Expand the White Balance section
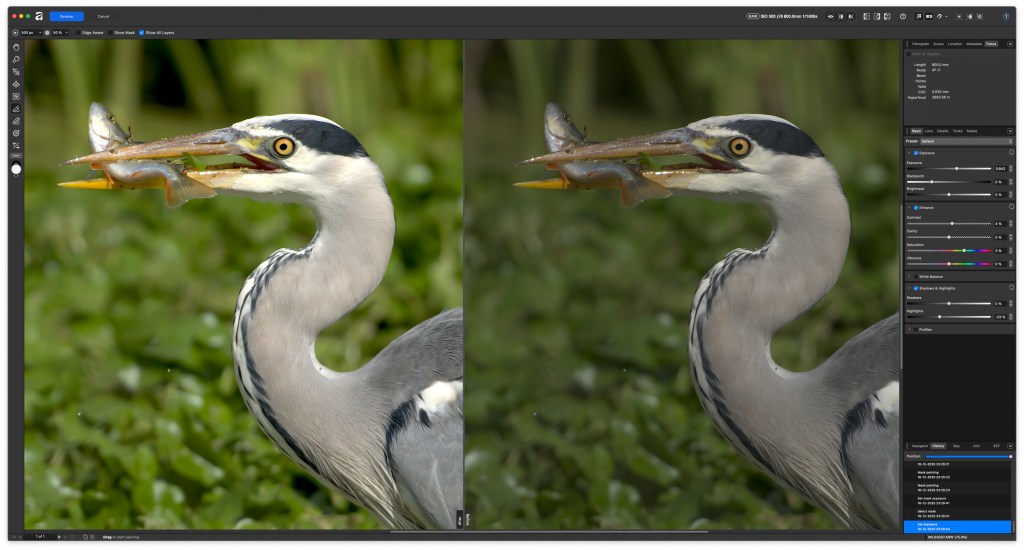The width and height of the screenshot is (1024, 550). 909,277
